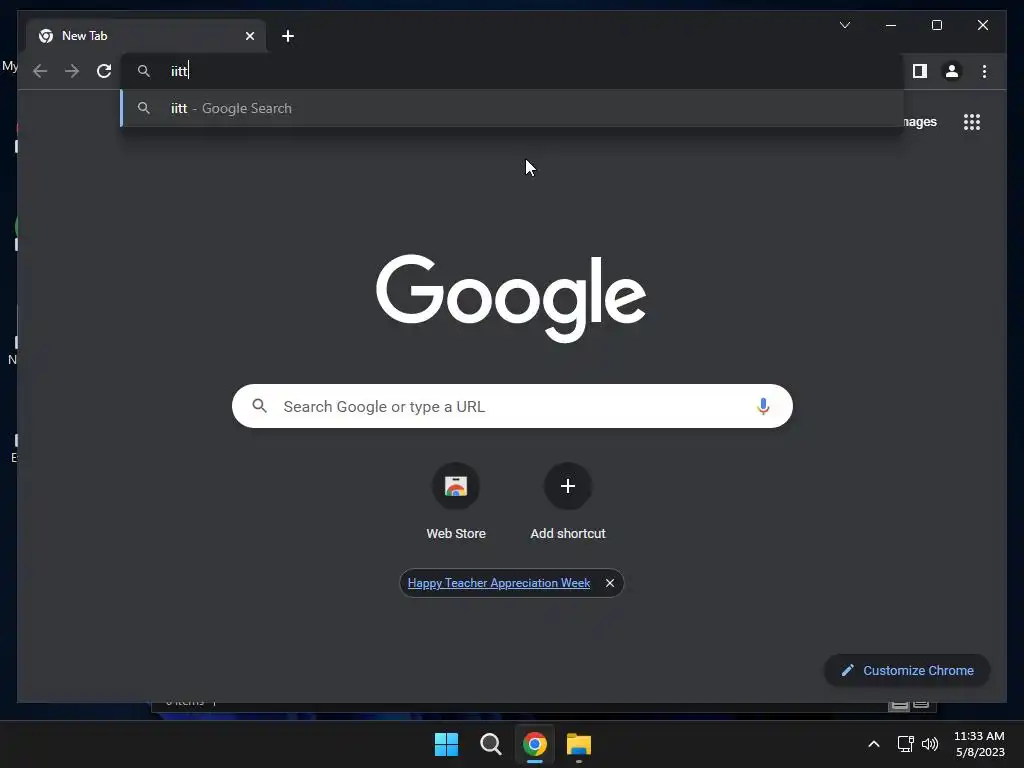The image size is (1024, 768).
Task: Click the magnifier icon in the address bar
Action: 144,71
